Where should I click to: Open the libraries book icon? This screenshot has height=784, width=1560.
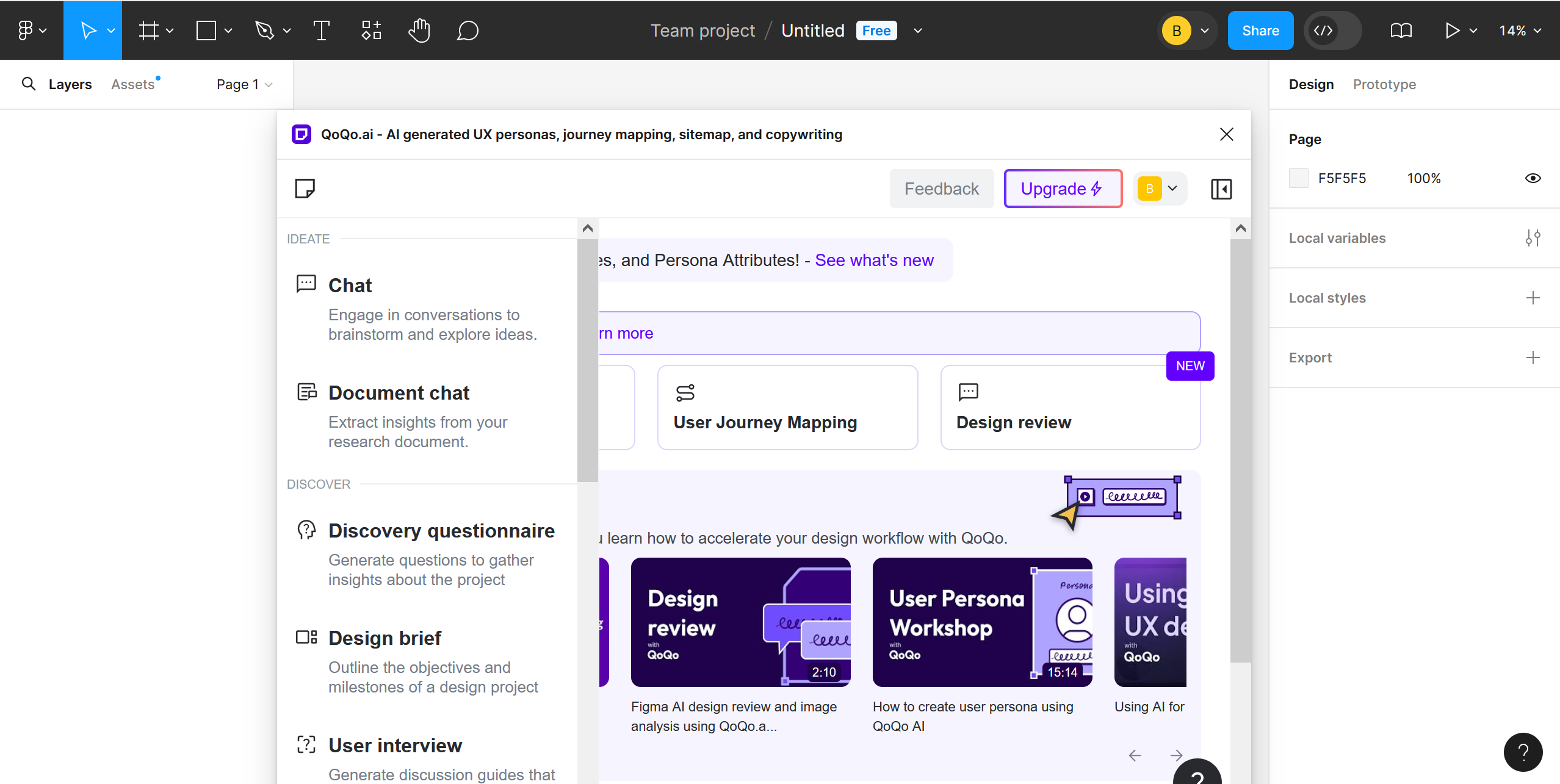pyautogui.click(x=1401, y=31)
